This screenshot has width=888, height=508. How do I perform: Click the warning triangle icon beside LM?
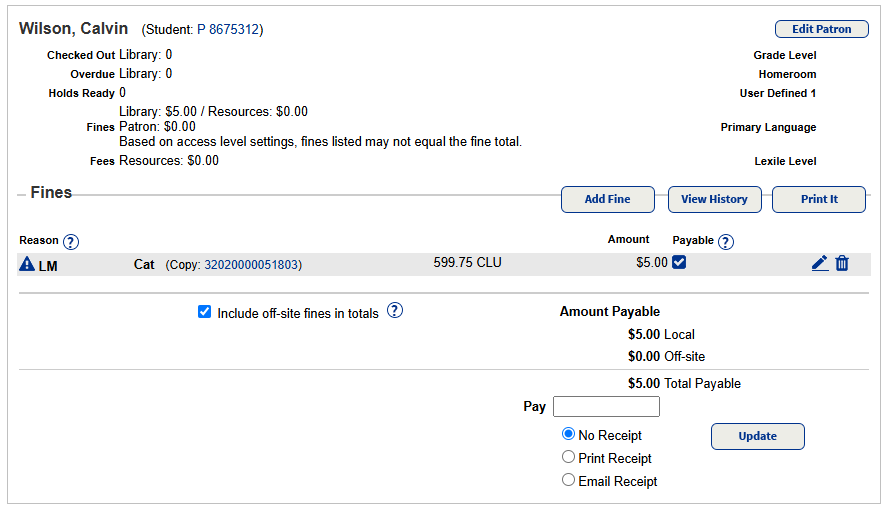pos(27,264)
